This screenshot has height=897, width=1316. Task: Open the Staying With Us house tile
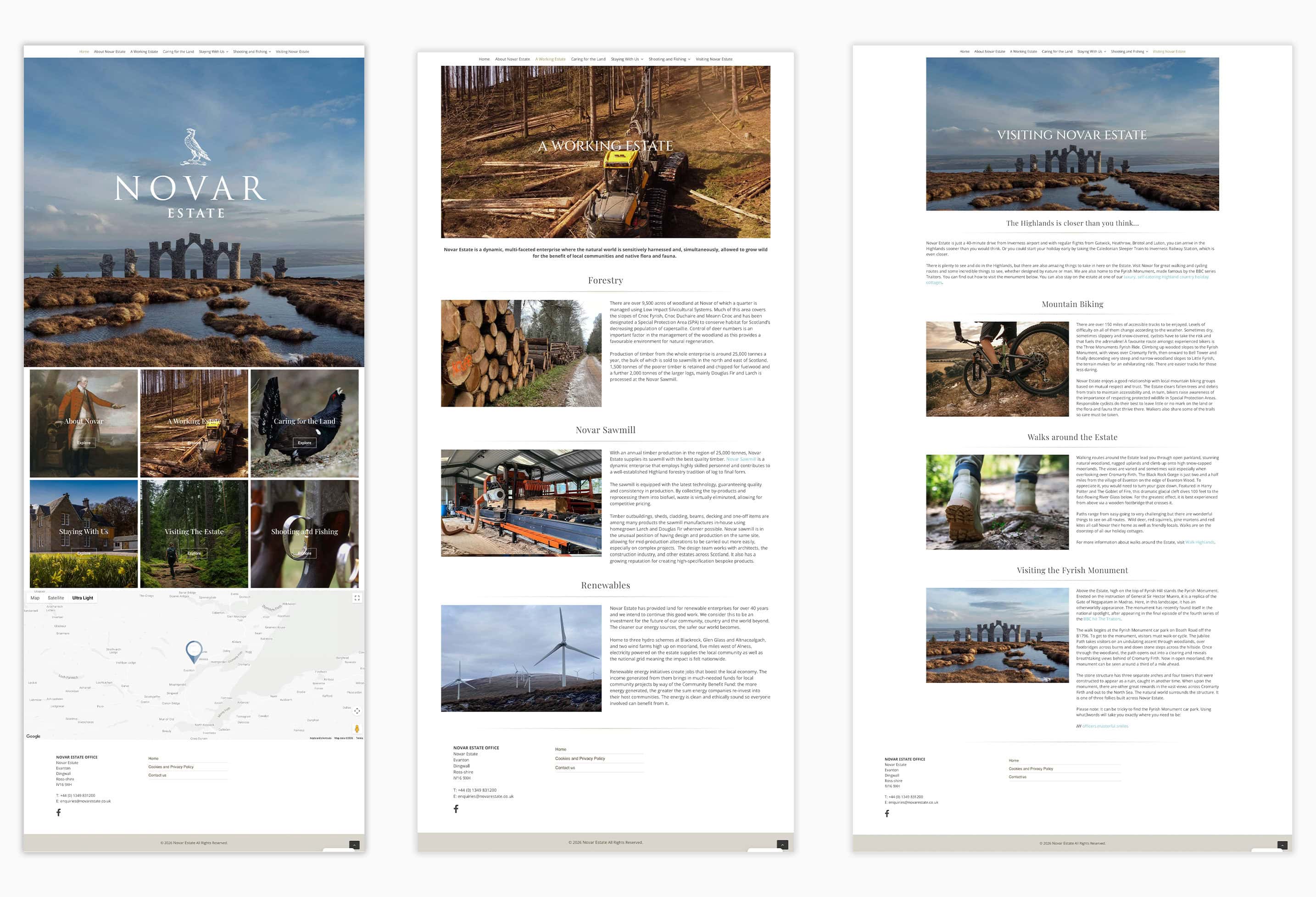point(84,534)
